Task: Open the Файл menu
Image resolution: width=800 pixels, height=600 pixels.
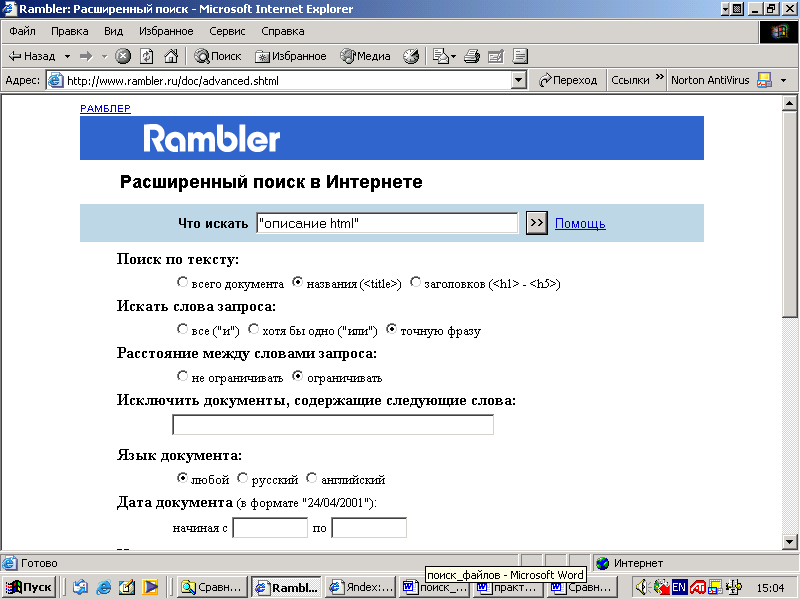Action: (22, 31)
